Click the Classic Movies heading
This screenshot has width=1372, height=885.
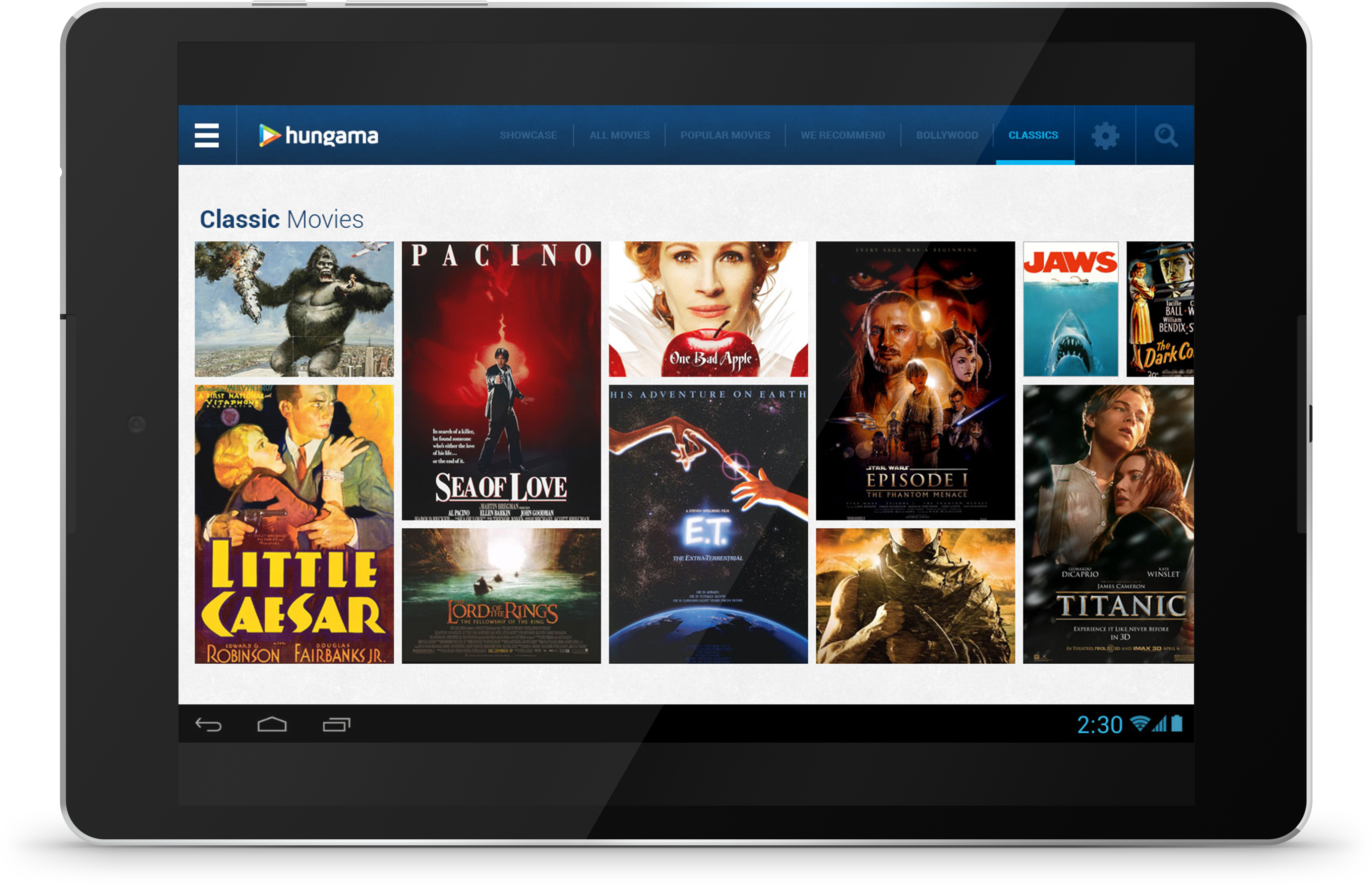pyautogui.click(x=282, y=219)
